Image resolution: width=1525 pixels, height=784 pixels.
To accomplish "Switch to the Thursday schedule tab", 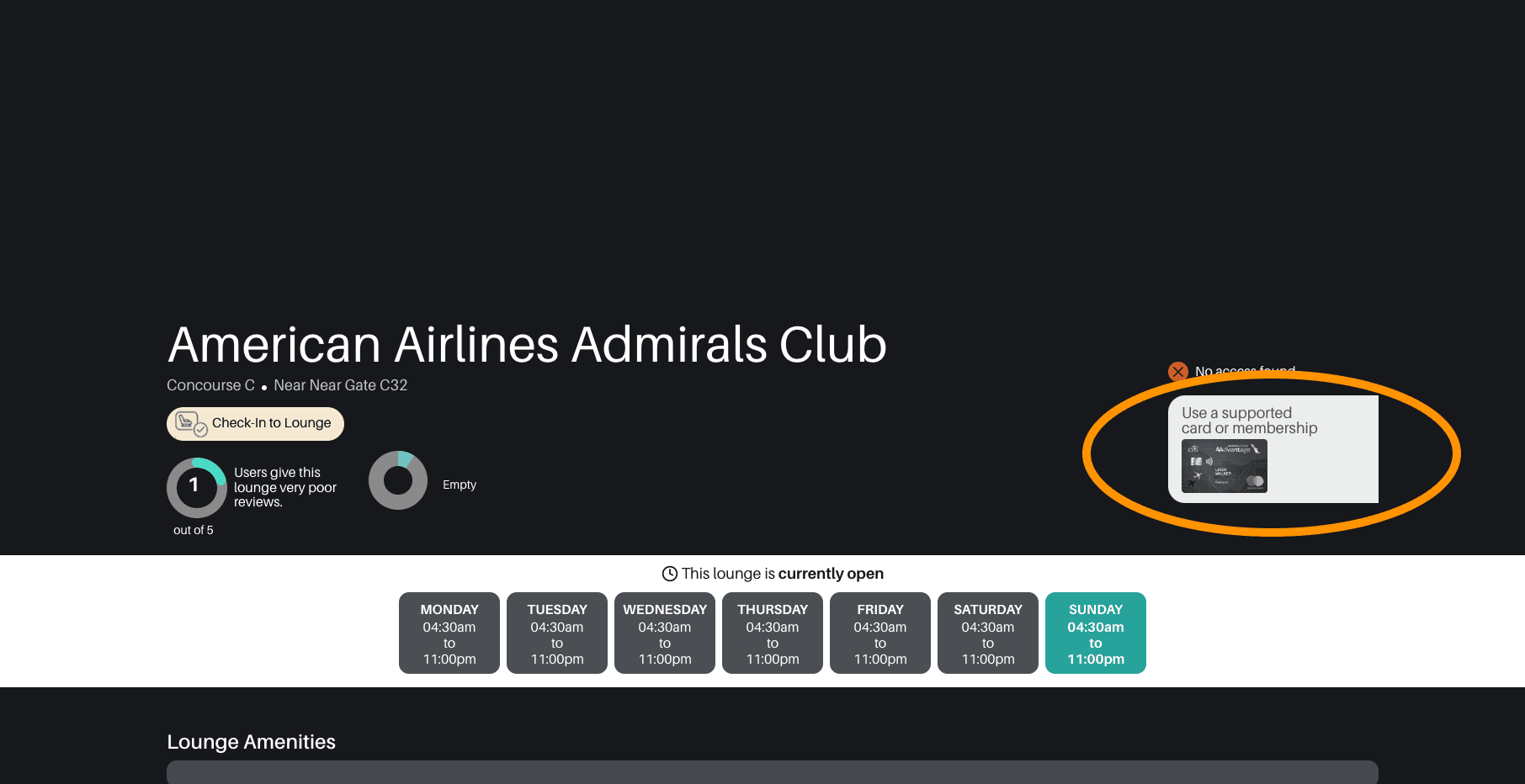I will 772,633.
